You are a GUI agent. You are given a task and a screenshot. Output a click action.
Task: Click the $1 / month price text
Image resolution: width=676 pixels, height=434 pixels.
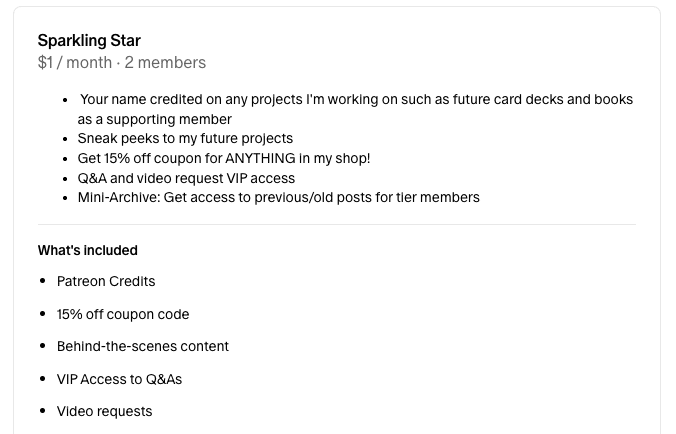[x=75, y=63]
